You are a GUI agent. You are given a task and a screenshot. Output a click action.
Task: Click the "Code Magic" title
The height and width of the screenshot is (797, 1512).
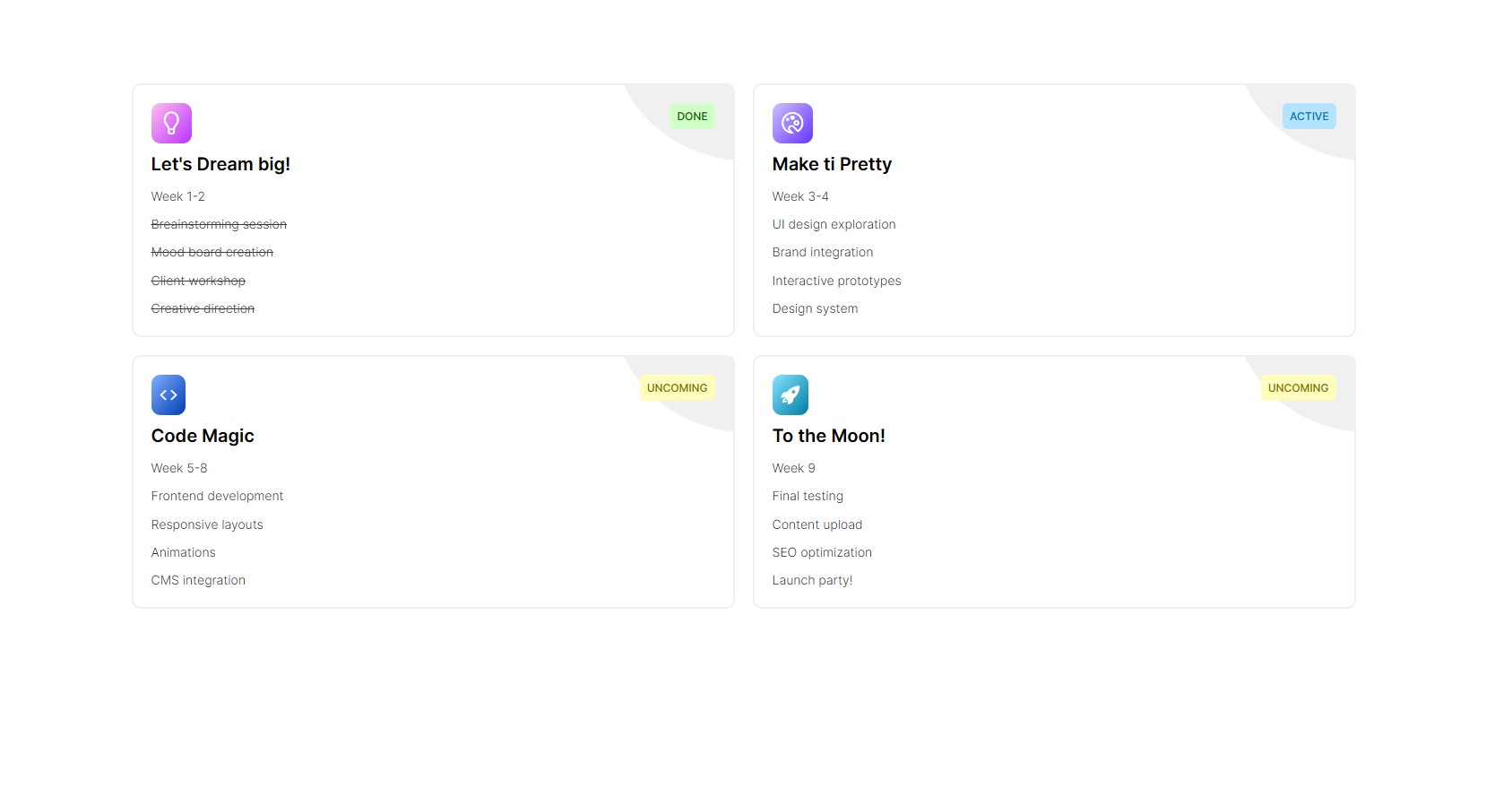(x=203, y=437)
